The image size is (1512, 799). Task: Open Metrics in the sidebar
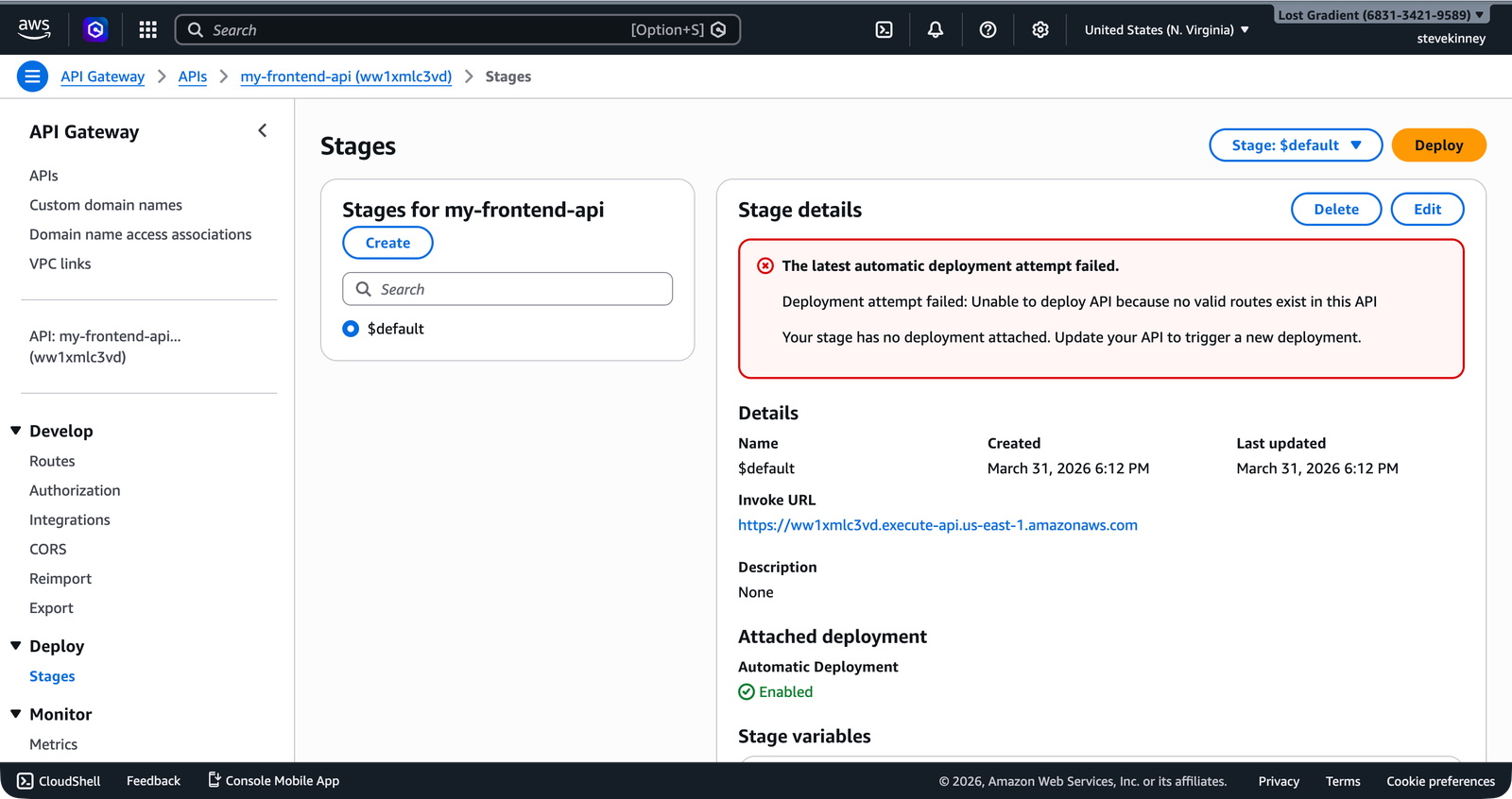pos(53,744)
